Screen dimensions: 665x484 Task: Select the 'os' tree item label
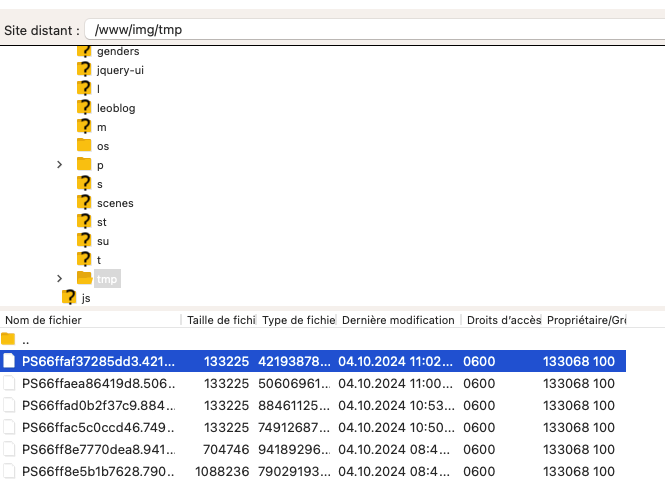coord(103,146)
